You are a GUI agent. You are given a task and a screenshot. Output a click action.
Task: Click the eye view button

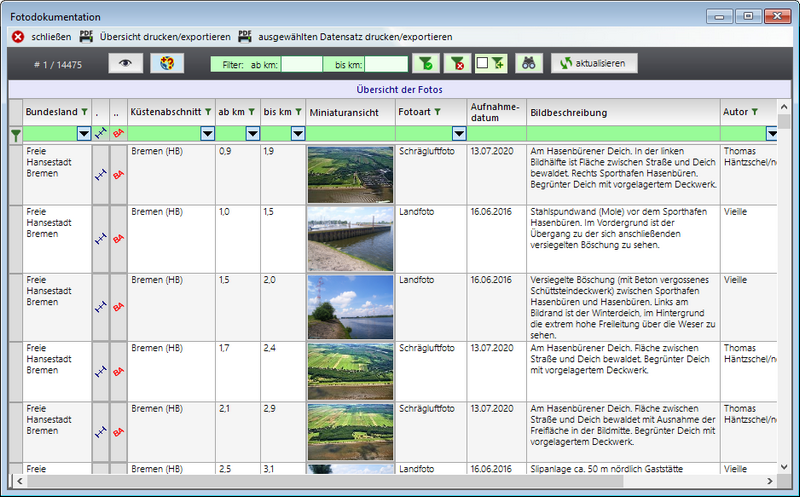pyautogui.click(x=126, y=63)
